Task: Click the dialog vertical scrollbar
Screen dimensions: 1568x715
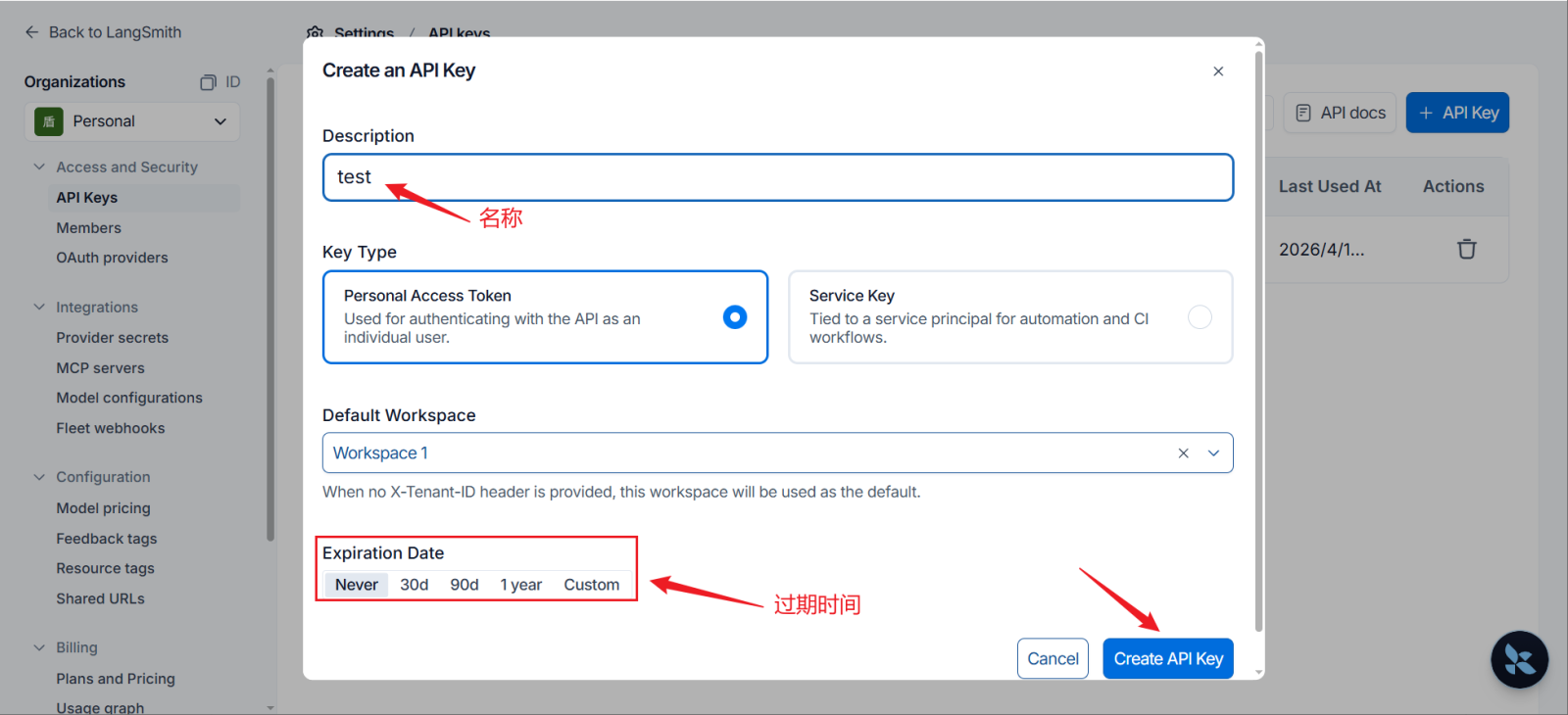Action: (x=1259, y=341)
